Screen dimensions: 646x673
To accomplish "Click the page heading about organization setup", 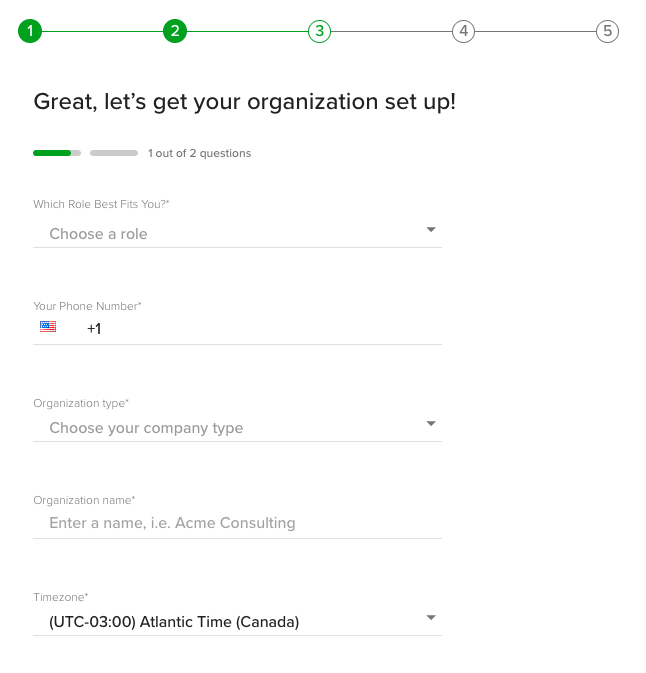I will click(x=244, y=101).
